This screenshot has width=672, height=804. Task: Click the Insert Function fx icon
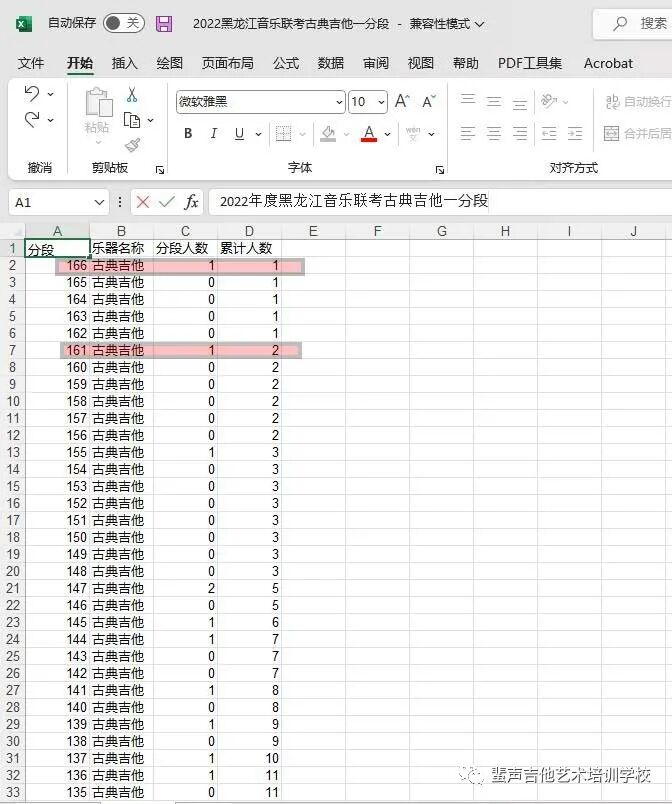[191, 202]
